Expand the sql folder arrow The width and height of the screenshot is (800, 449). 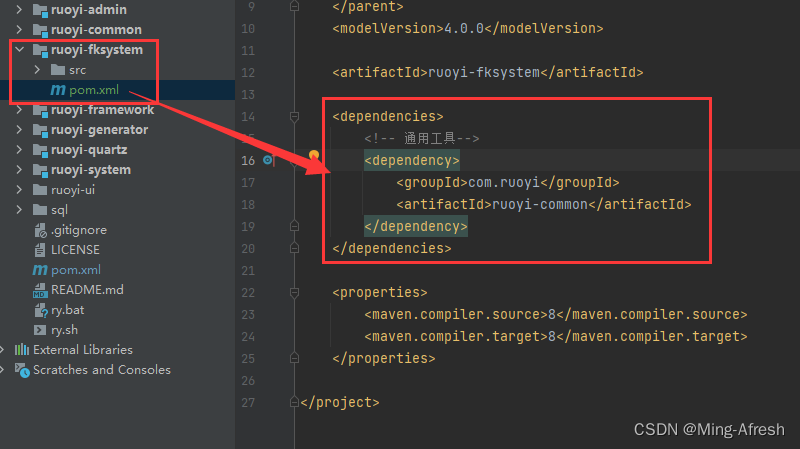pyautogui.click(x=20, y=210)
